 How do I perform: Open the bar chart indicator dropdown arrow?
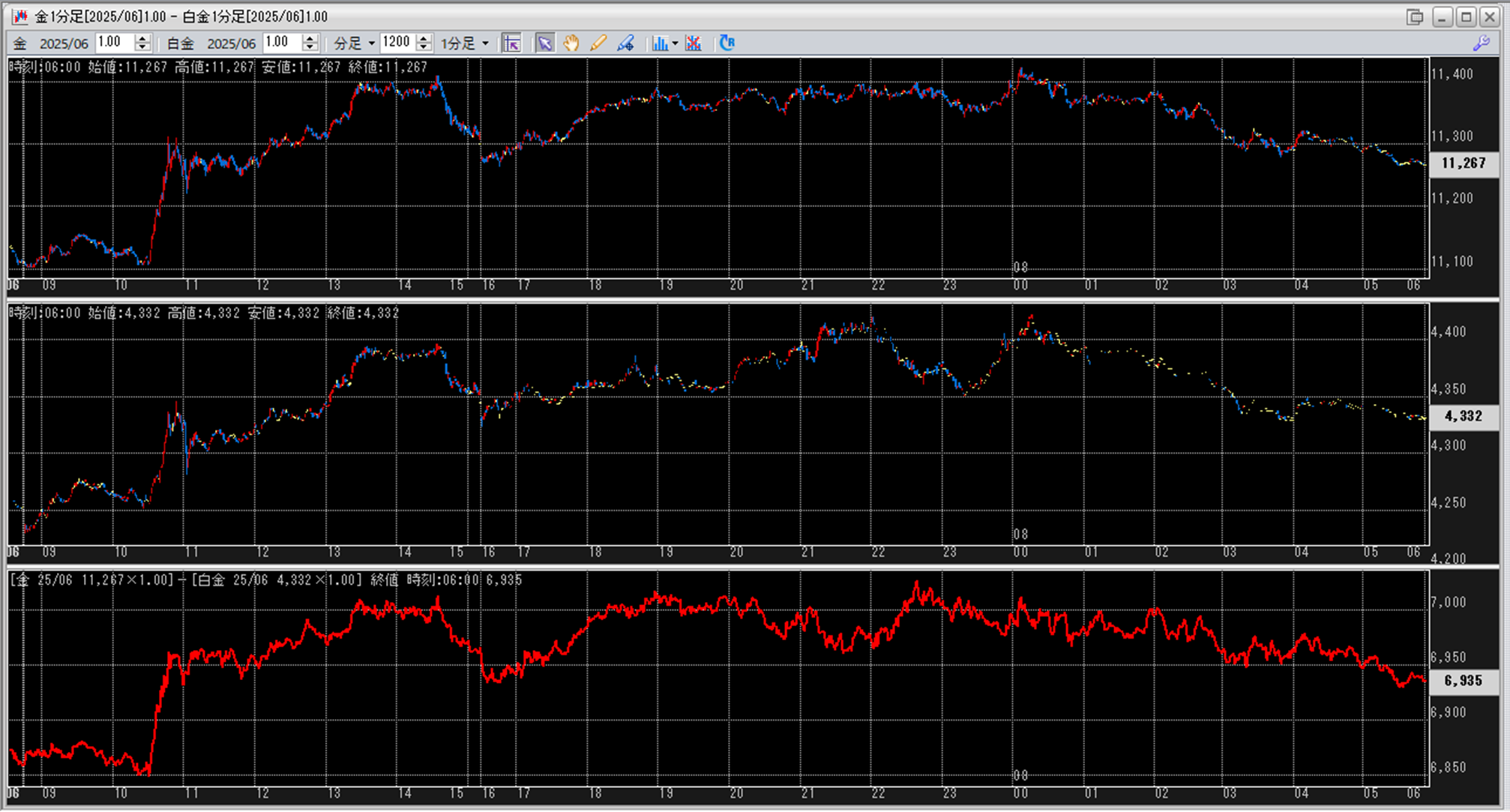pos(675,43)
